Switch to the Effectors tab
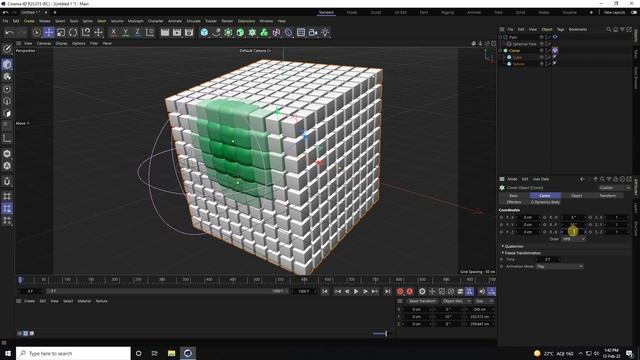 pos(514,202)
